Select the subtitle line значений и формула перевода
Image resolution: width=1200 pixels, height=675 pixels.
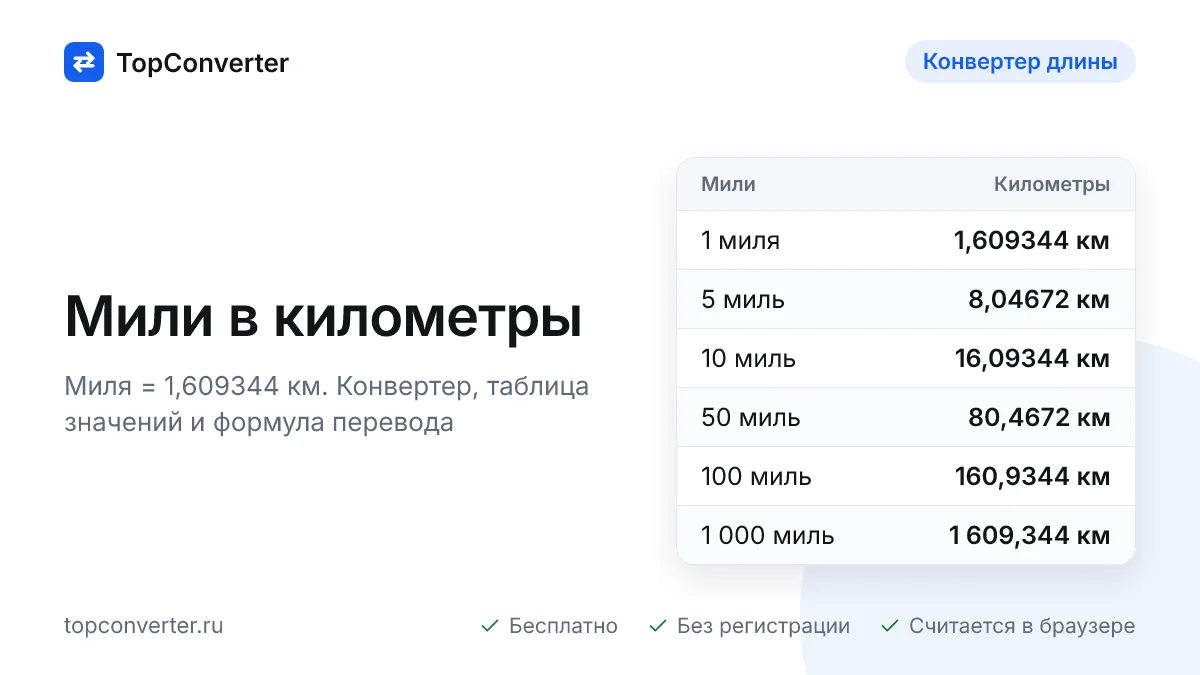coord(259,422)
